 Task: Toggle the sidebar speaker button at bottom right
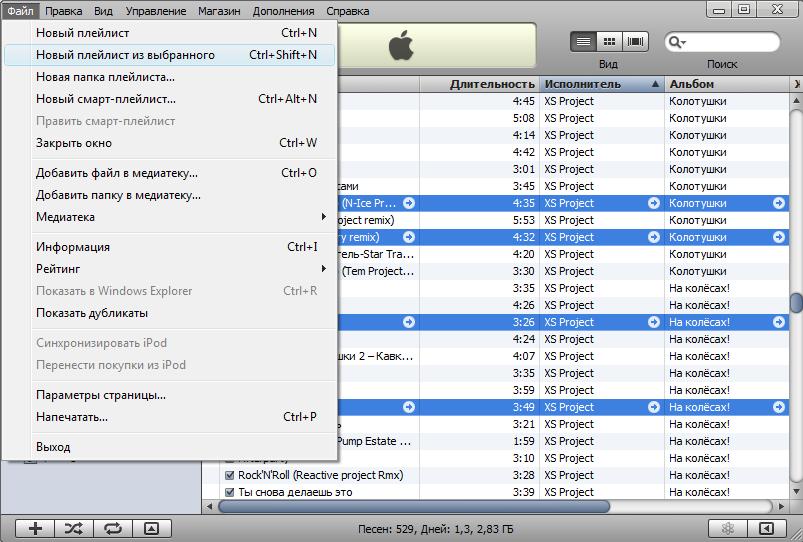click(766, 528)
